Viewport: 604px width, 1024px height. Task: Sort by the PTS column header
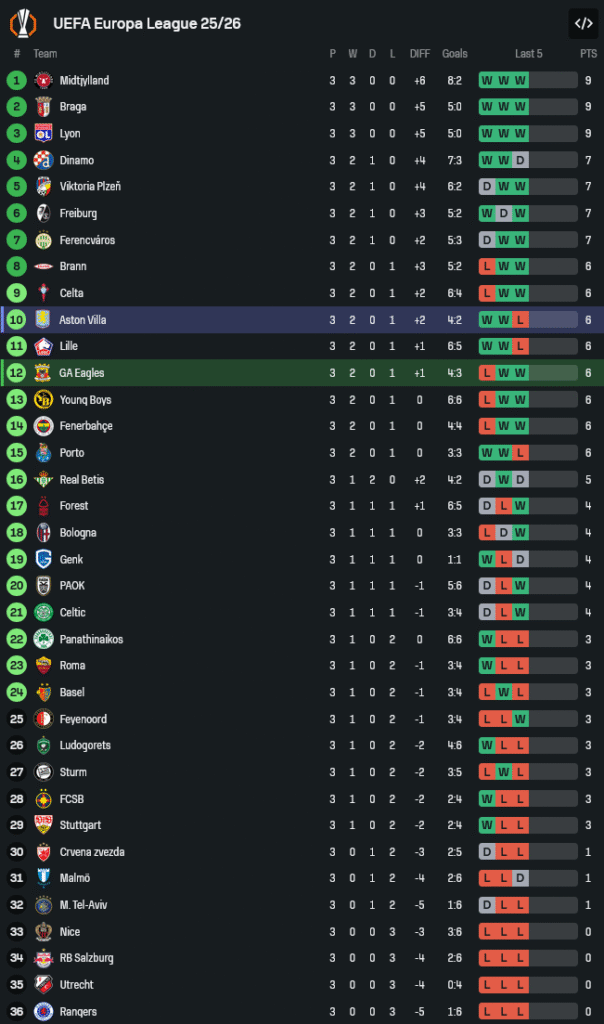(x=588, y=54)
